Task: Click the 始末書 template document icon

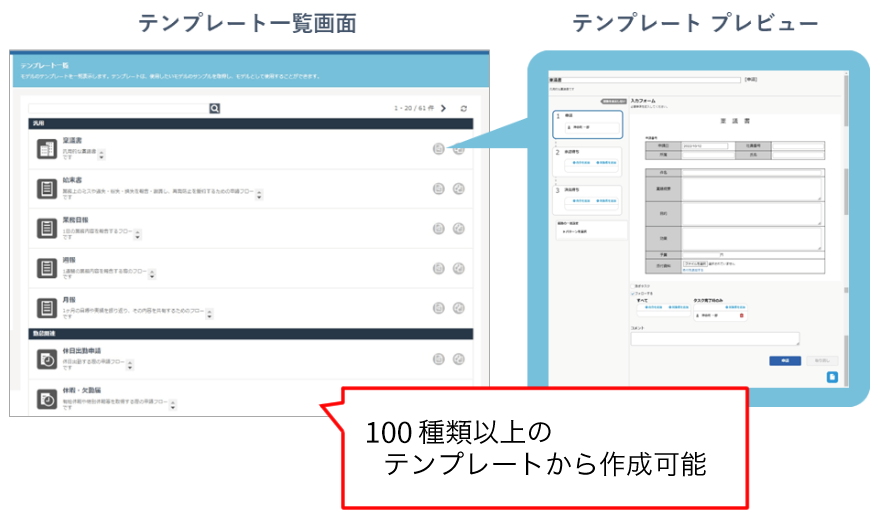Action: [47, 189]
